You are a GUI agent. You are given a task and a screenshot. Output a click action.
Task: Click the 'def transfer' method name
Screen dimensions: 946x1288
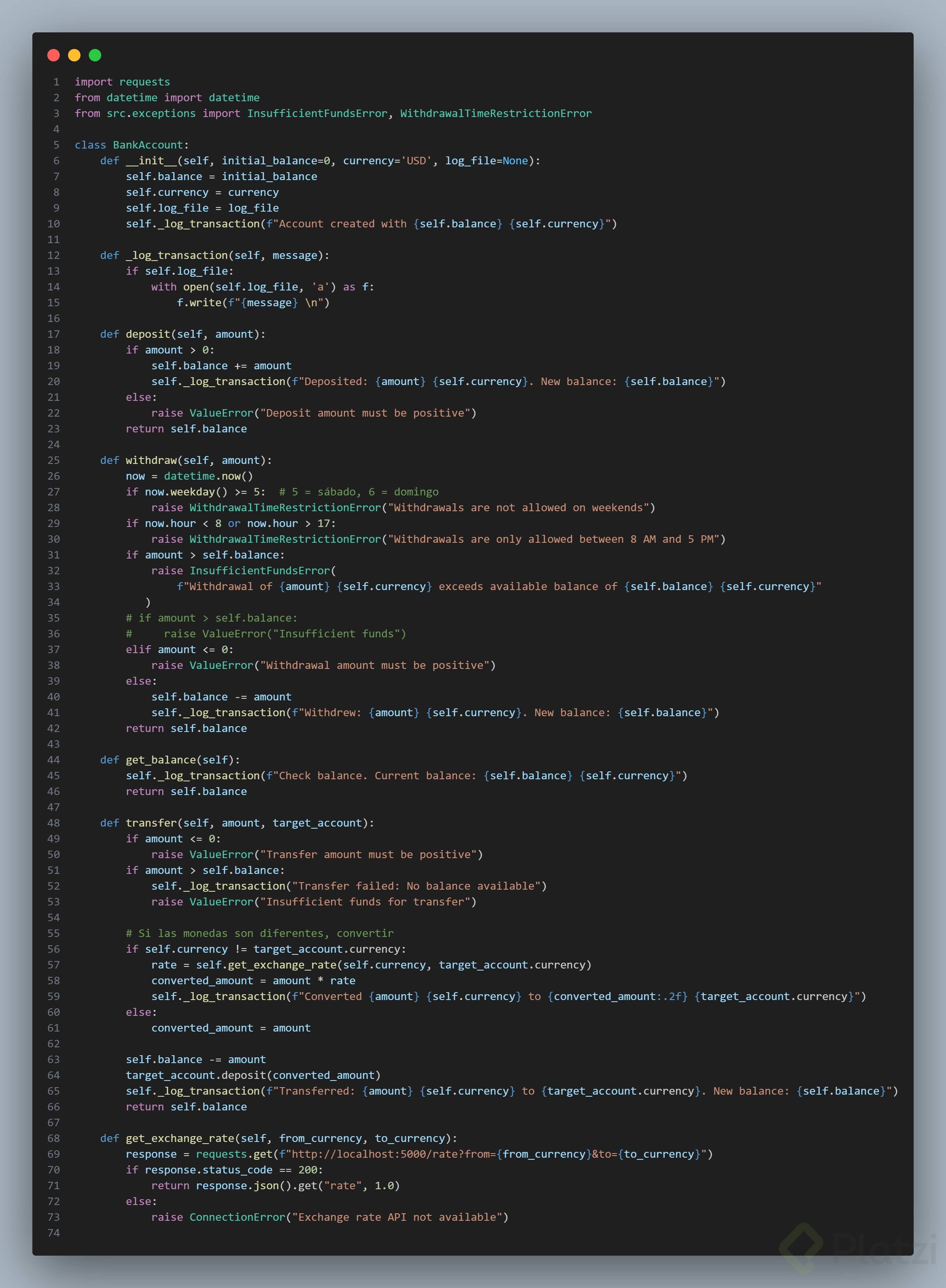[151, 823]
